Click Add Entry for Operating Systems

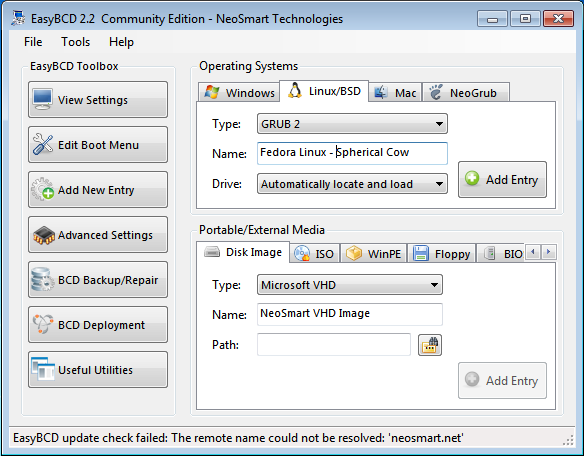502,180
